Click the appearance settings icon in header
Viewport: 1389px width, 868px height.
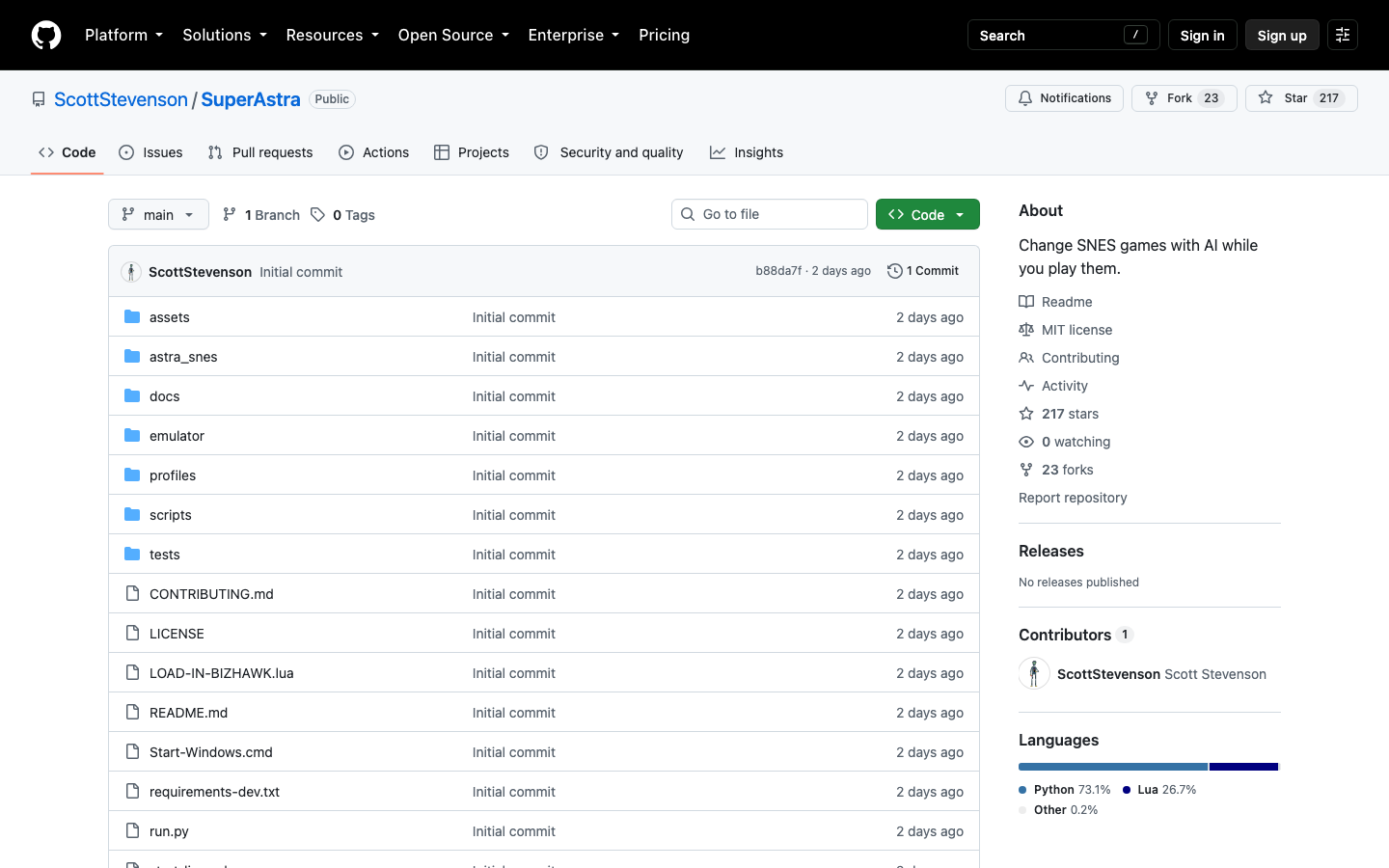point(1343,35)
